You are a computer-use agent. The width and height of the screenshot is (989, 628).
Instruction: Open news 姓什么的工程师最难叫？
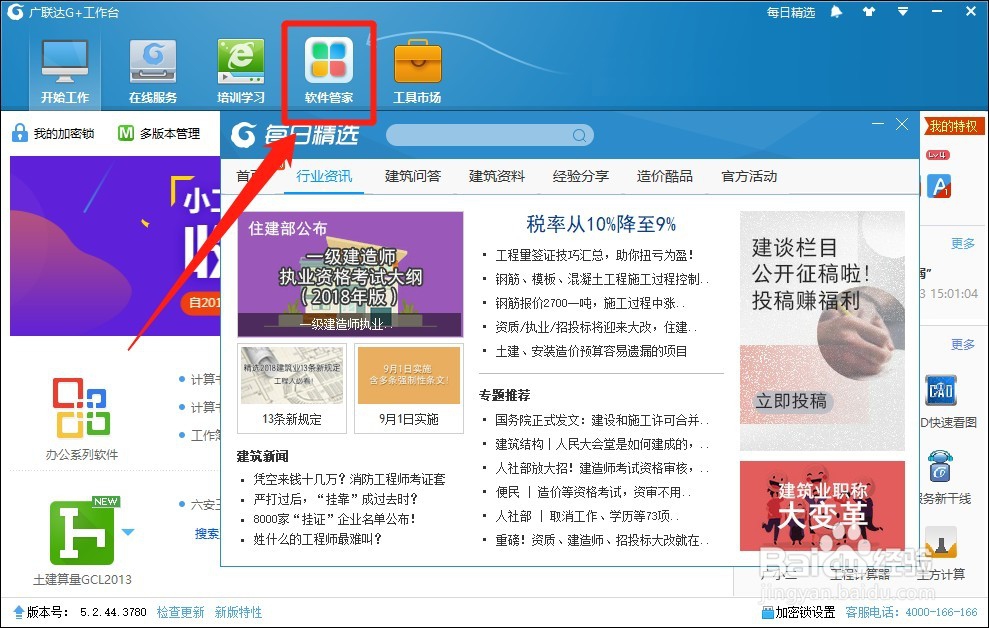317,539
